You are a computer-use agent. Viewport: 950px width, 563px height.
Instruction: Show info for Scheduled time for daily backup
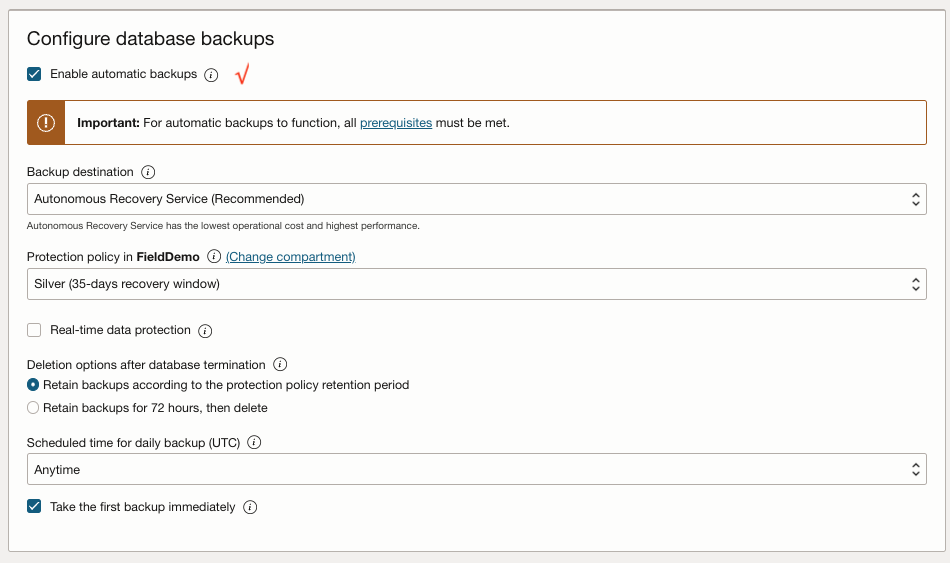(254, 442)
